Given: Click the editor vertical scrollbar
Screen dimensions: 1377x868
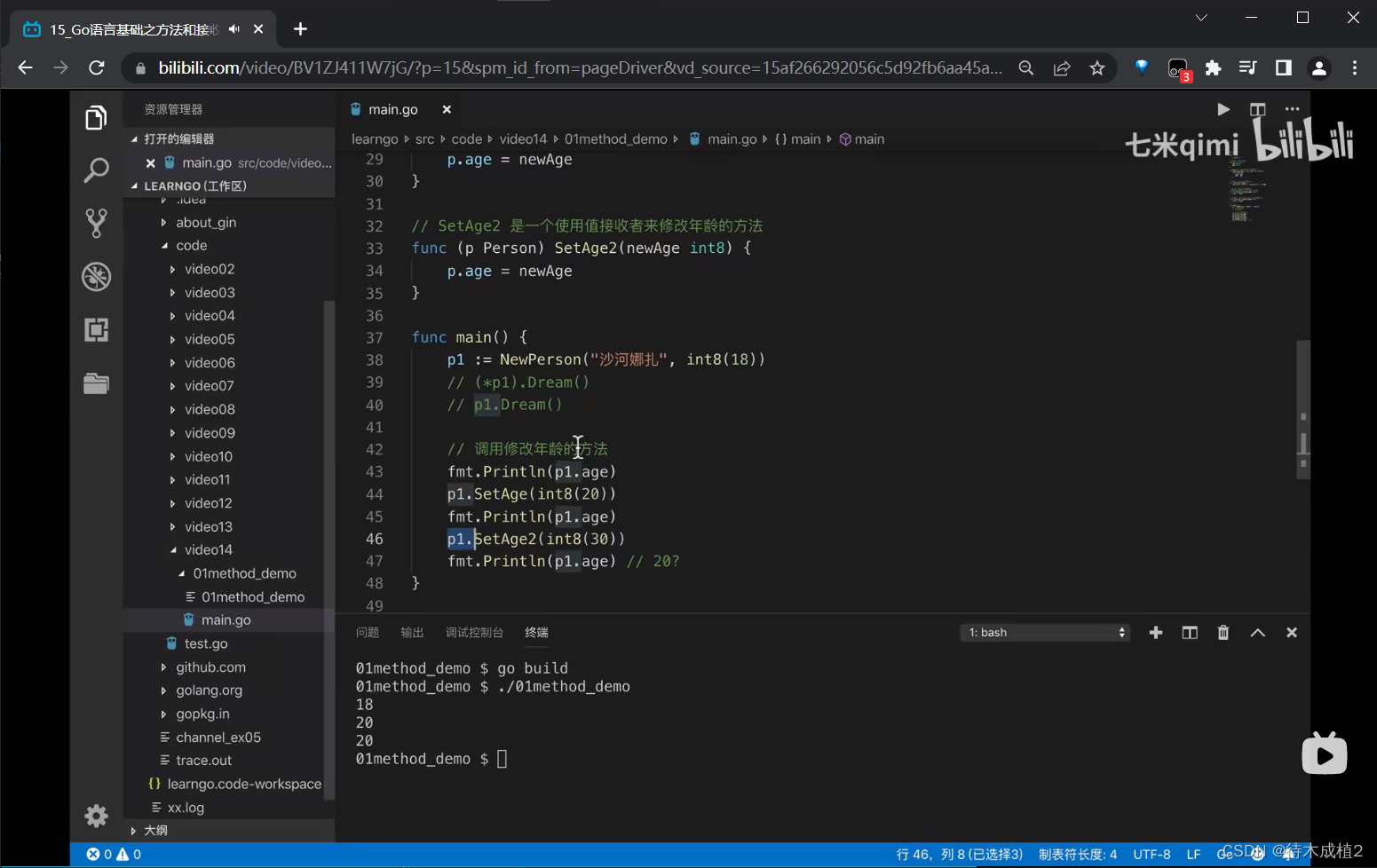Looking at the screenshot, I should (1303, 409).
